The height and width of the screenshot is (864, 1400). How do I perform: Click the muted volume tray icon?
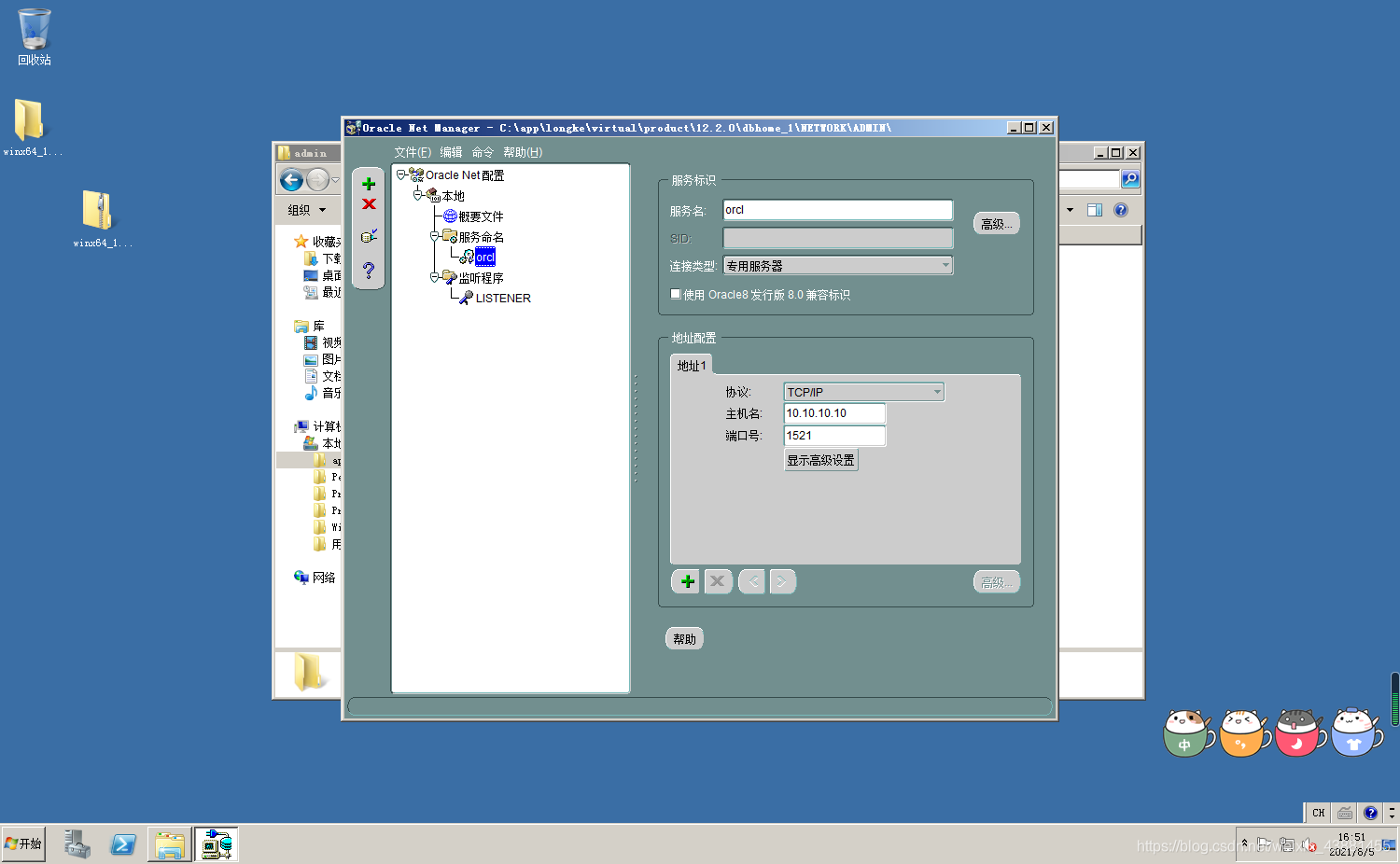tap(1309, 845)
